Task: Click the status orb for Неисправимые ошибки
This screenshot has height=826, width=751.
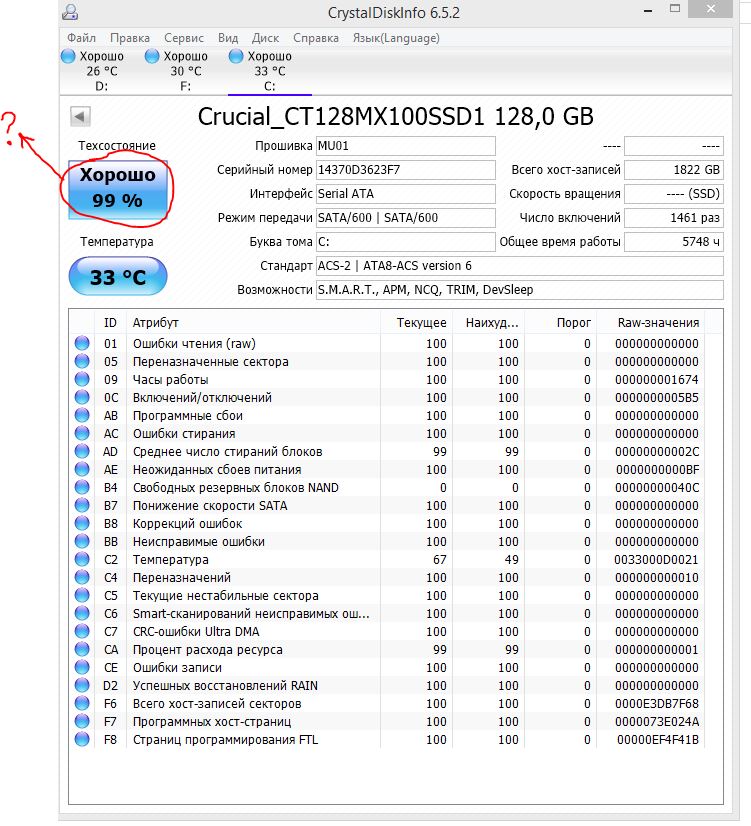Action: [x=82, y=541]
